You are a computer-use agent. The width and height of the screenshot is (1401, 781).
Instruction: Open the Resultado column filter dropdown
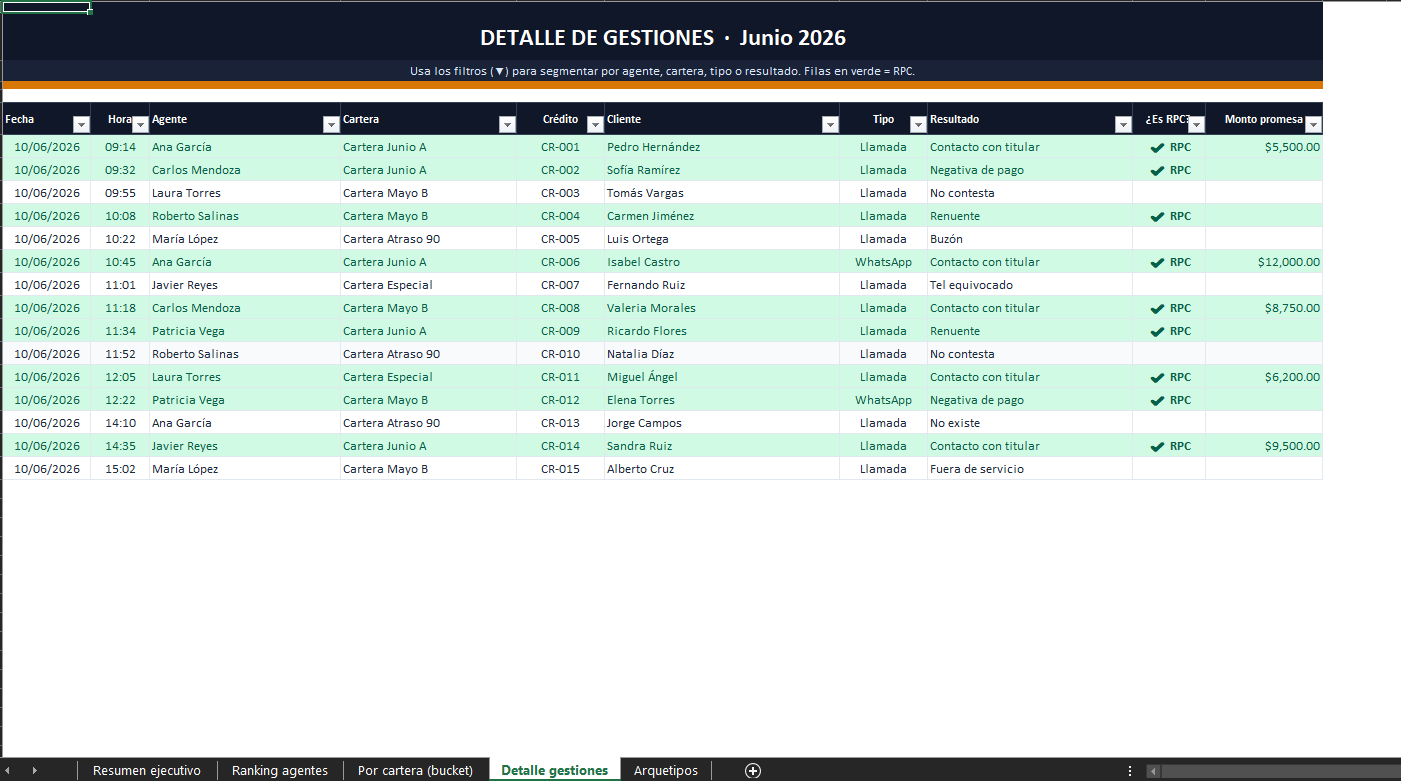1123,125
